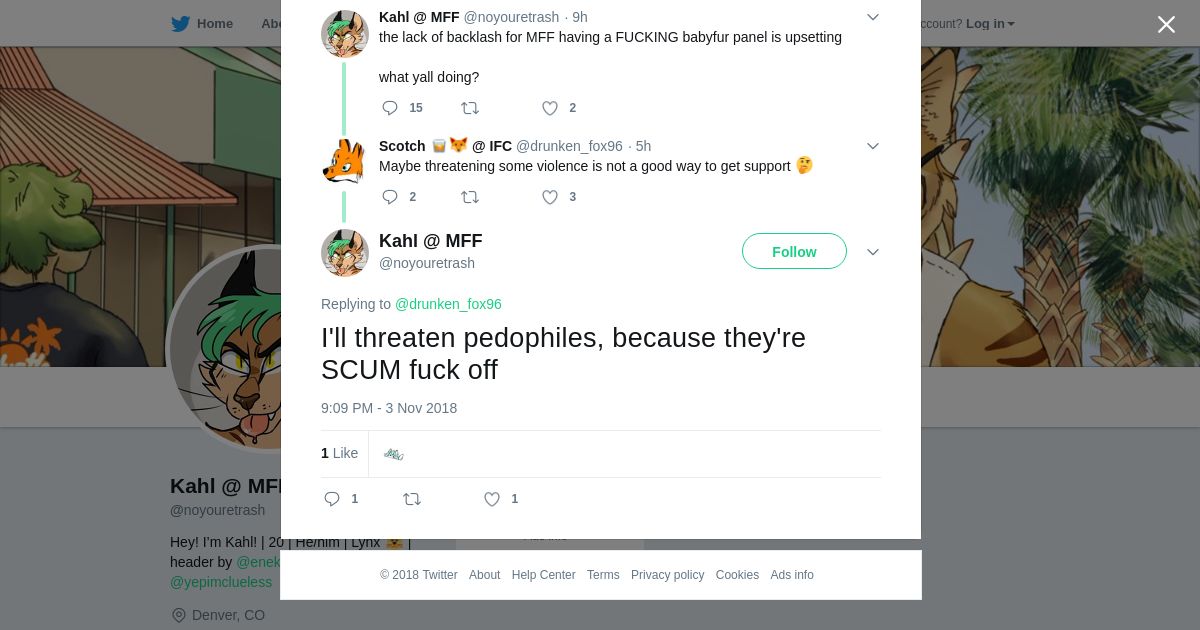Reply to Scotch's tweet
Viewport: 1200px width, 630px height.
[x=390, y=197]
